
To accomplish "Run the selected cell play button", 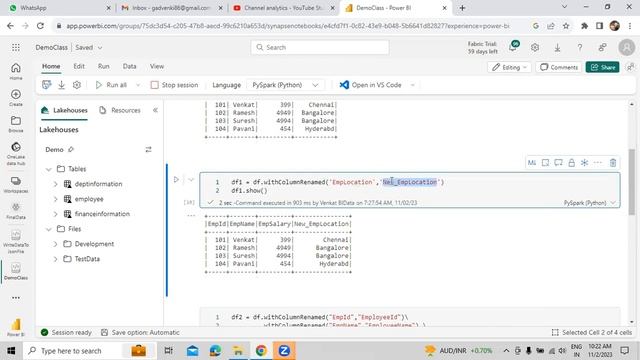I will click(176, 179).
